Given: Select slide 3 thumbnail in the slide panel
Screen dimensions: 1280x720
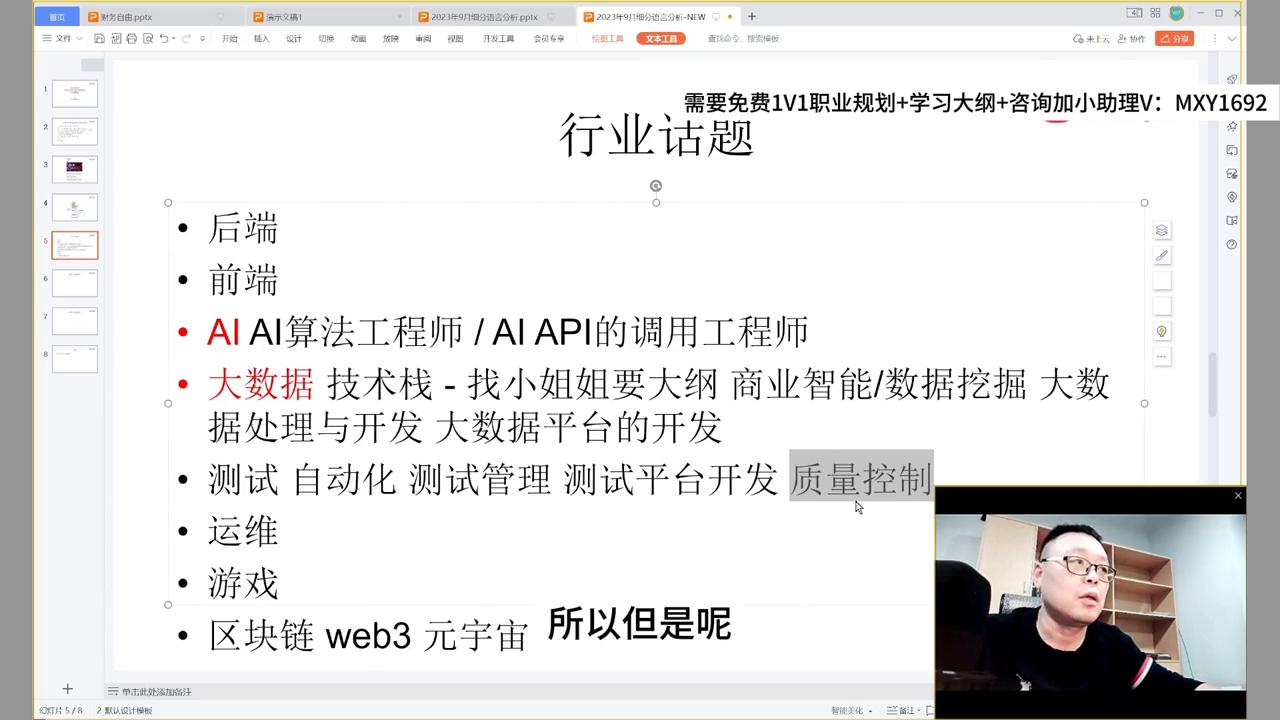Looking at the screenshot, I should coord(73,168).
